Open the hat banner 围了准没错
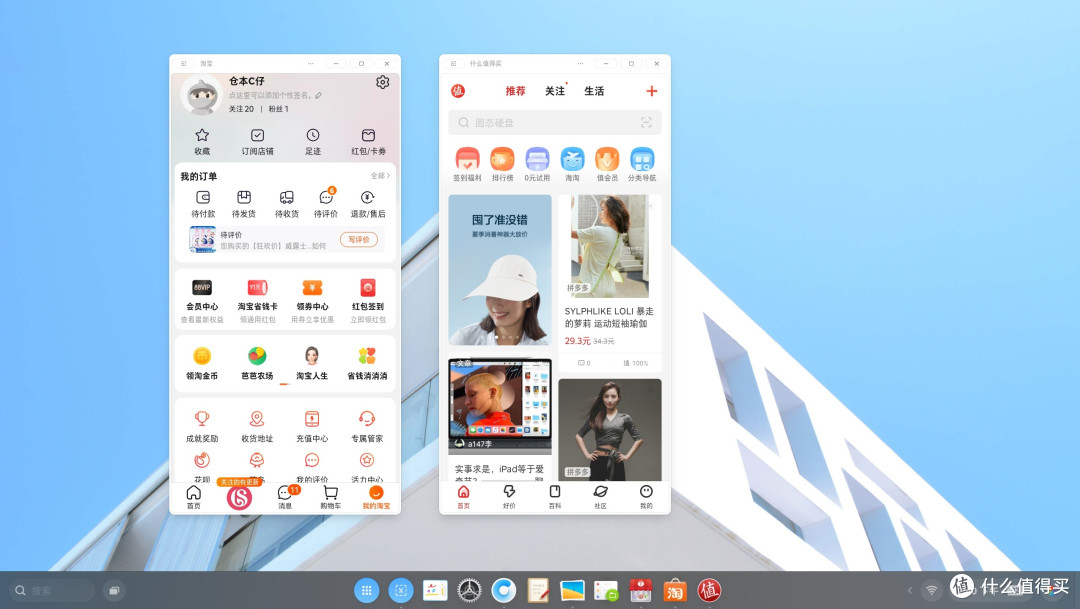Viewport: 1080px width, 609px height. (x=500, y=270)
